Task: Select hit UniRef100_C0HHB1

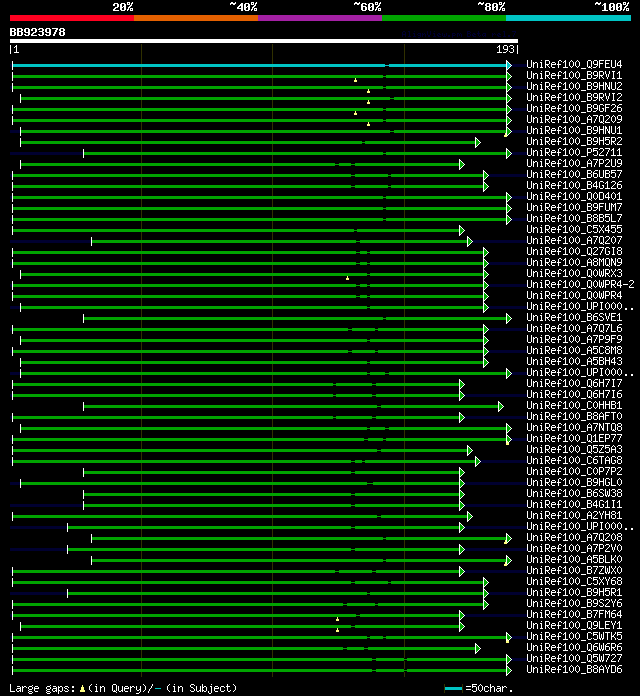Action: 574,405
